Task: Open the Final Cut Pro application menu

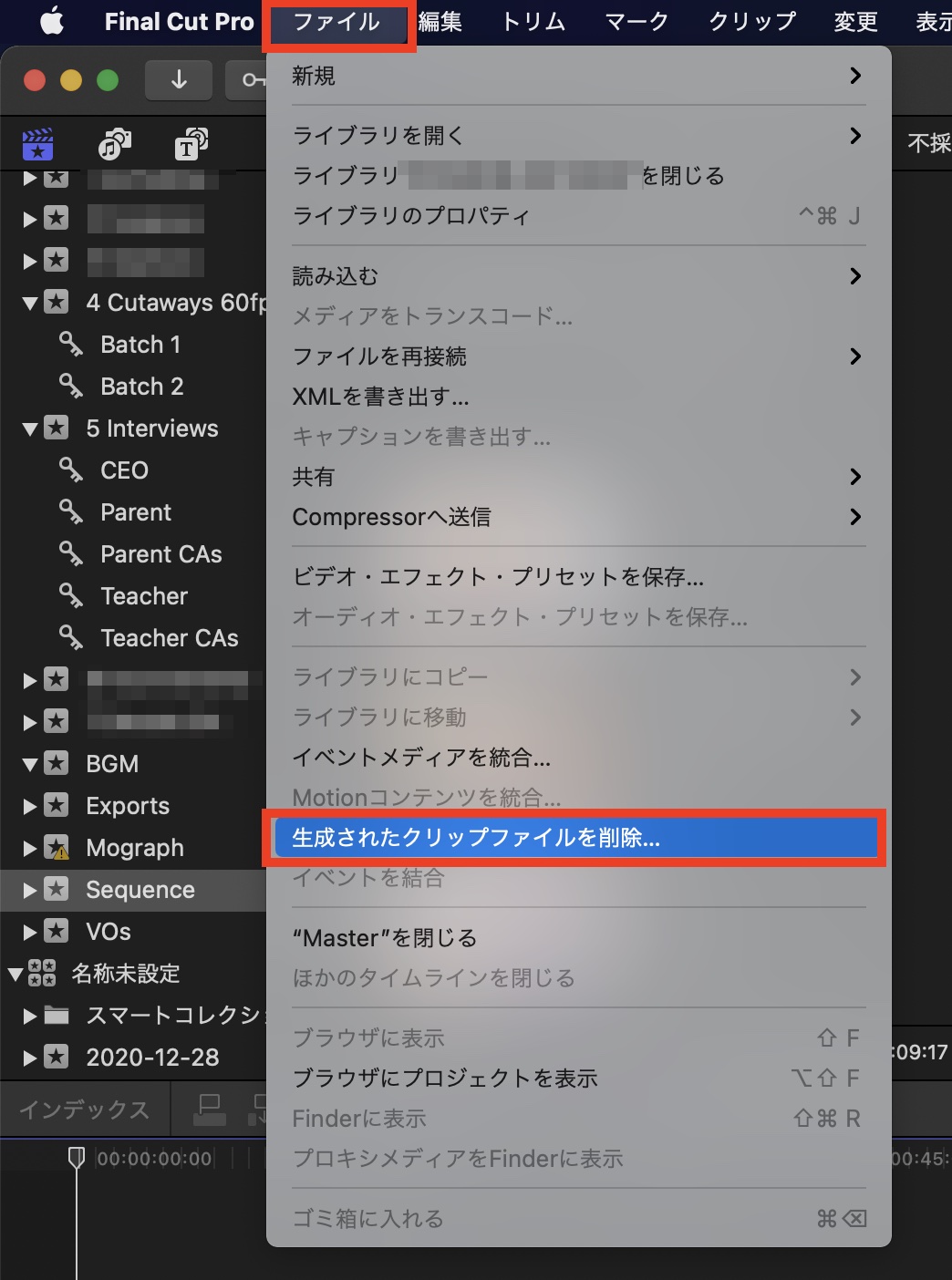Action: click(179, 21)
